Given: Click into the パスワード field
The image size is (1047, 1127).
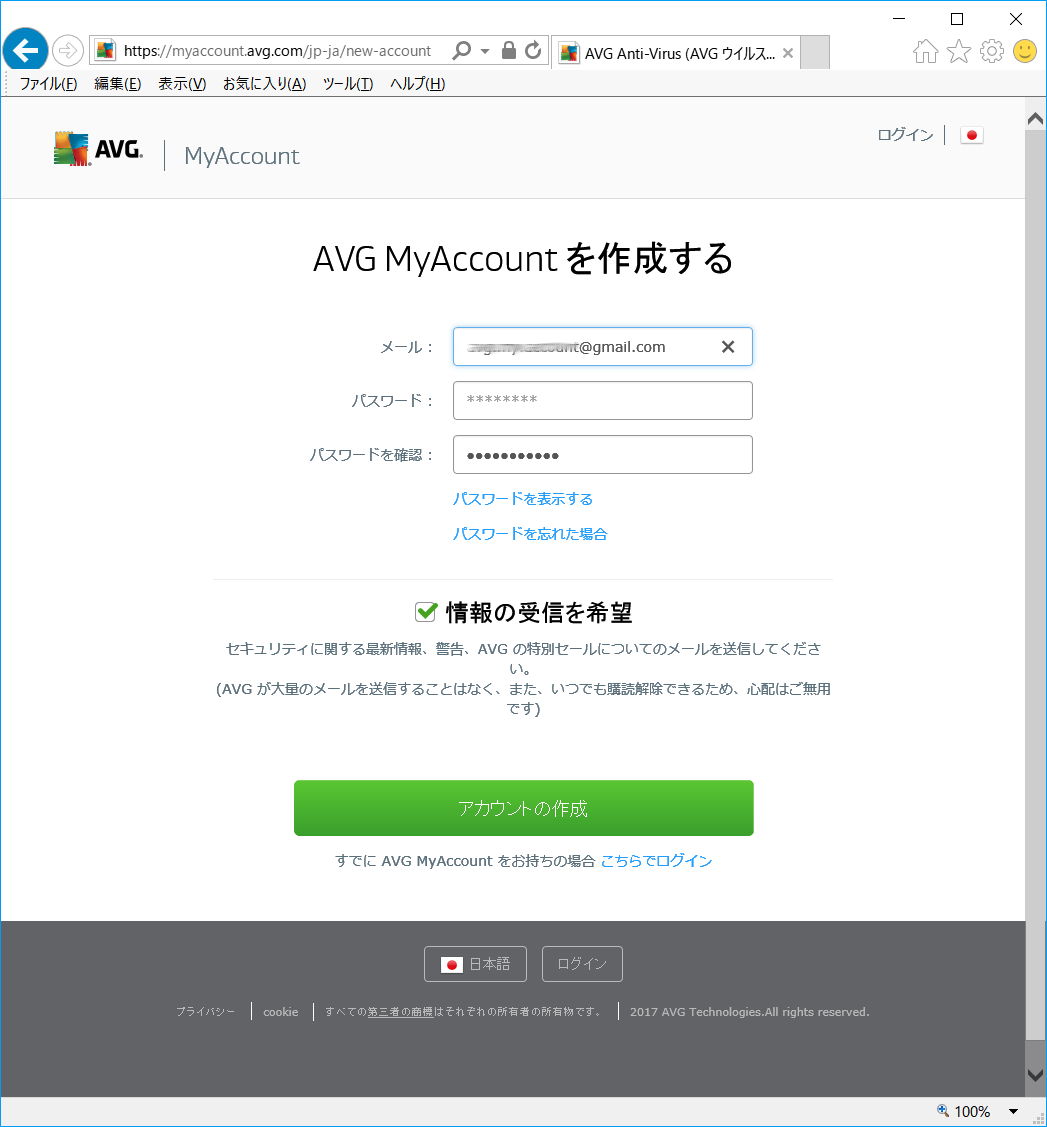Looking at the screenshot, I should click(603, 400).
